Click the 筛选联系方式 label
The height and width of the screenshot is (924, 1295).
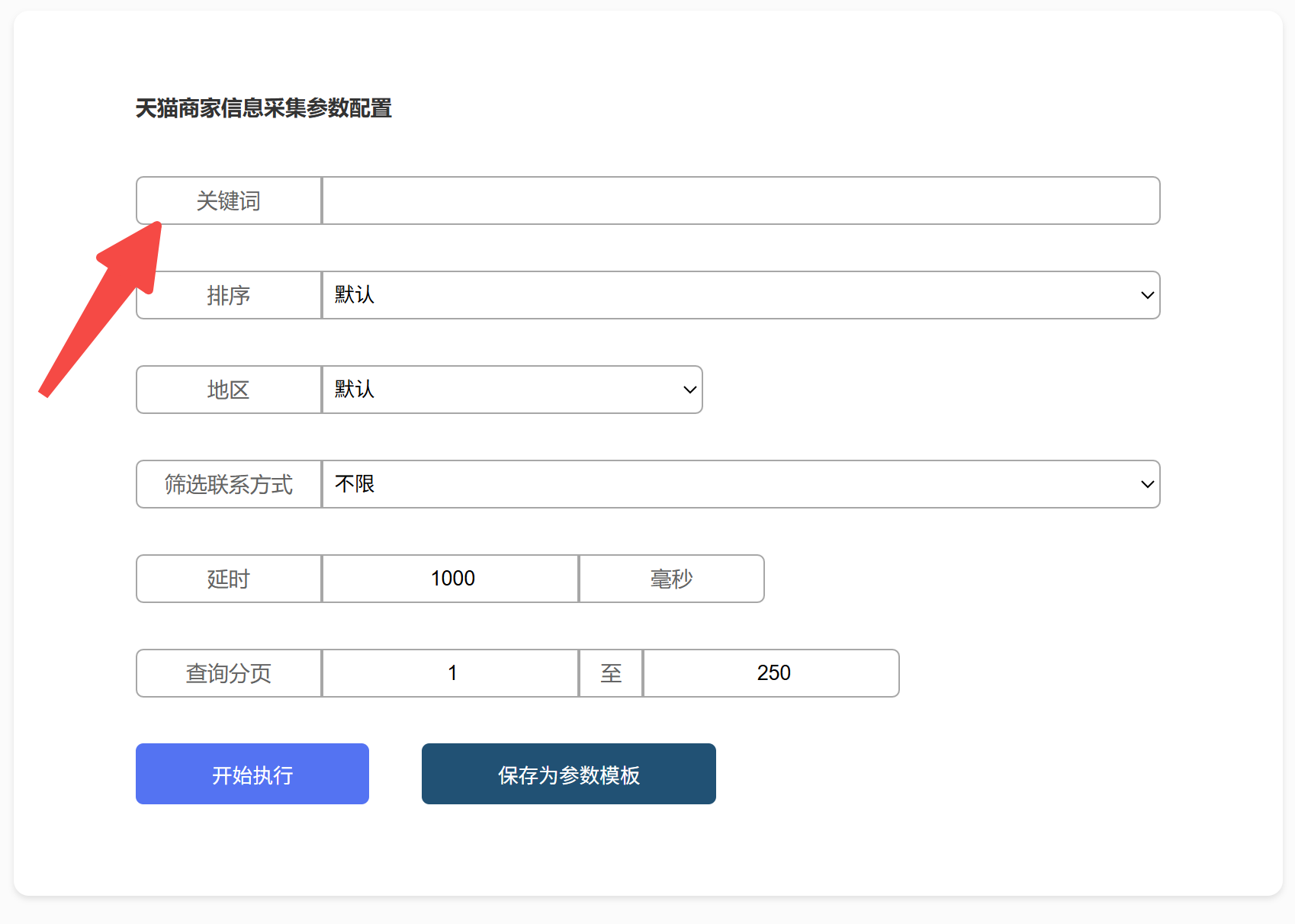point(229,484)
